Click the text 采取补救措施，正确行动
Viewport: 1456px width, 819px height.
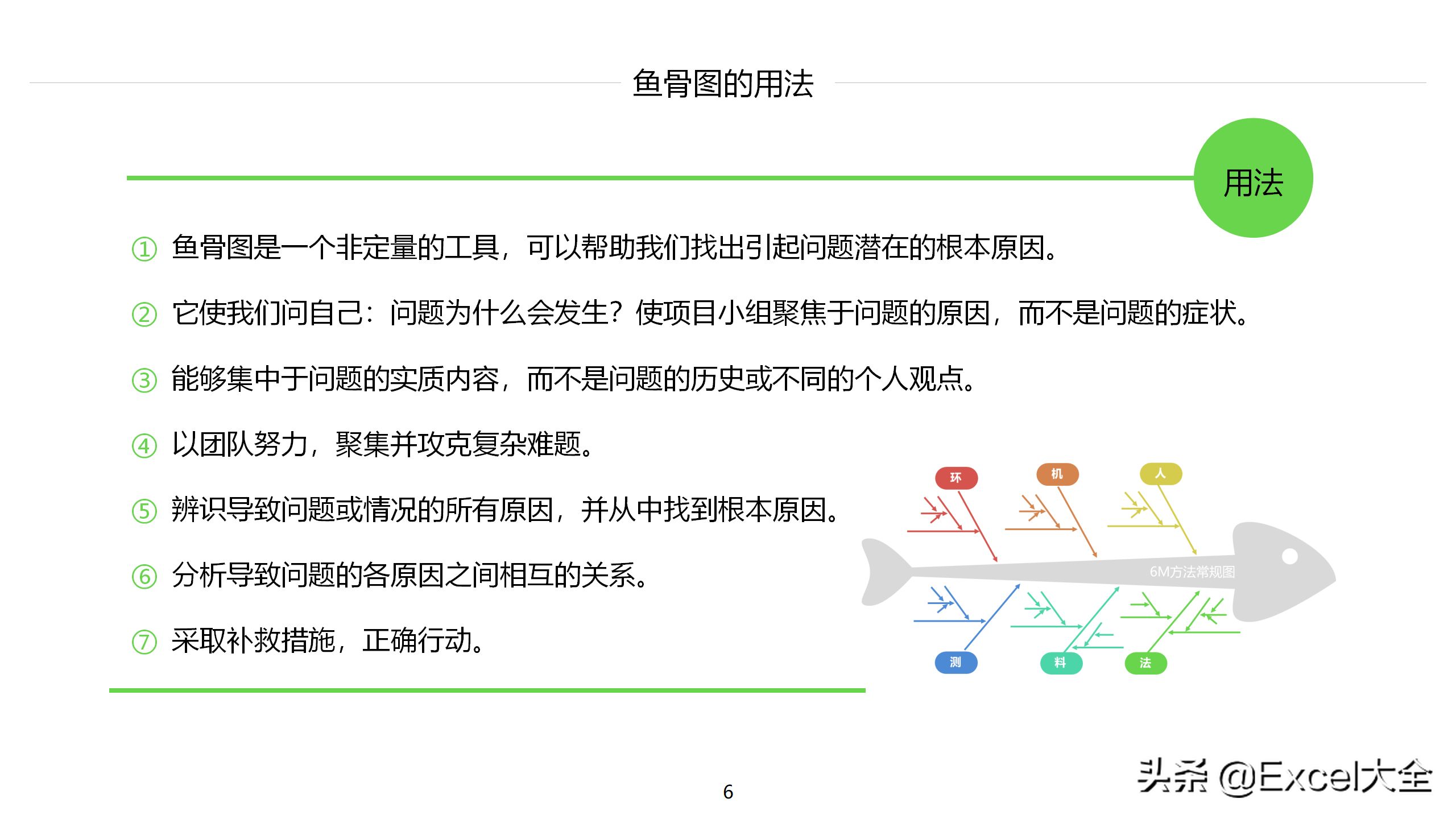pyautogui.click(x=328, y=641)
